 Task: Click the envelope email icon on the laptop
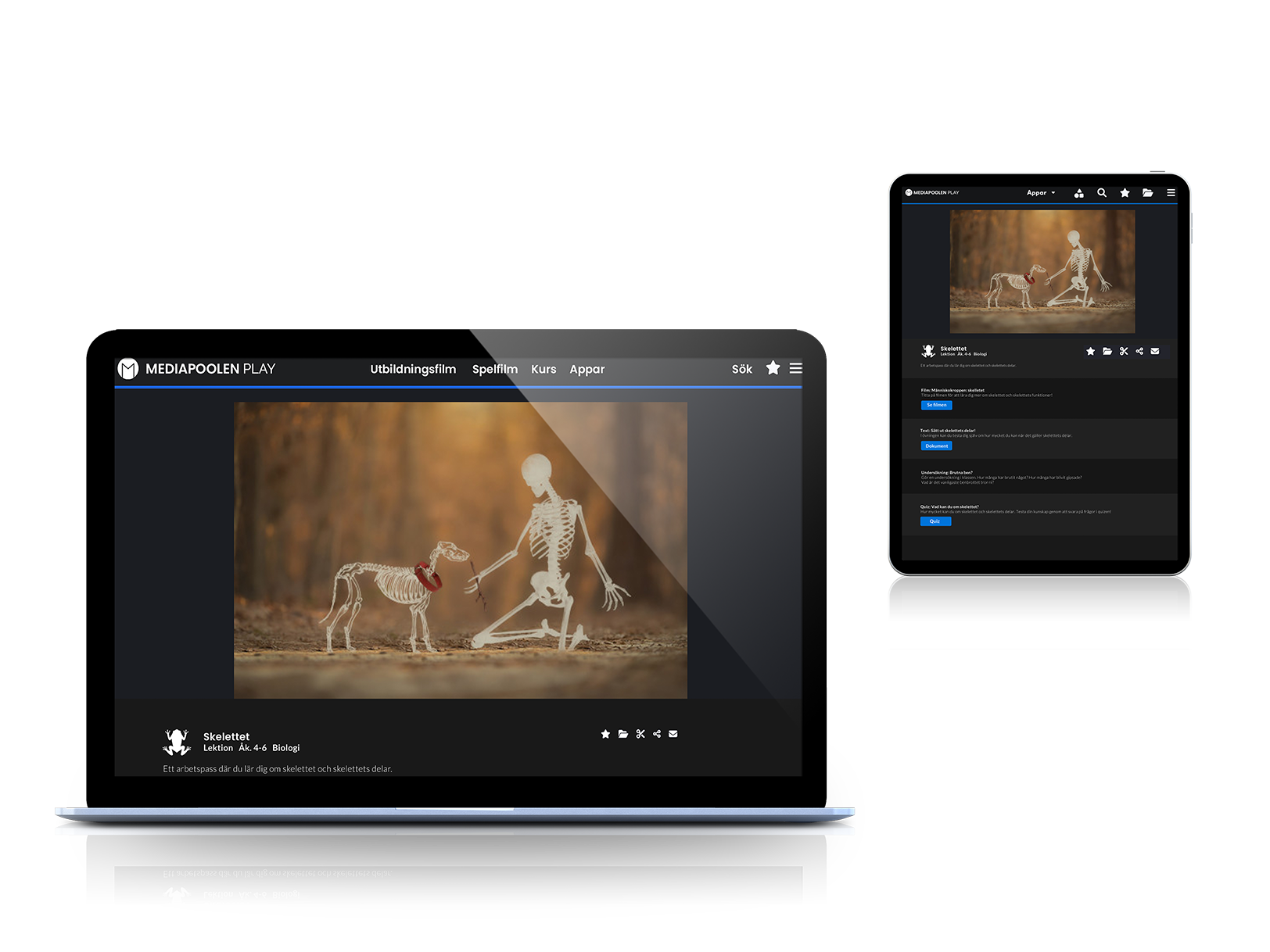tap(673, 734)
